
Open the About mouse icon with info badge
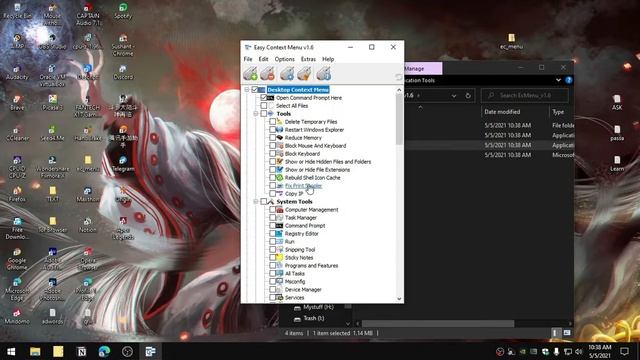coord(324,74)
